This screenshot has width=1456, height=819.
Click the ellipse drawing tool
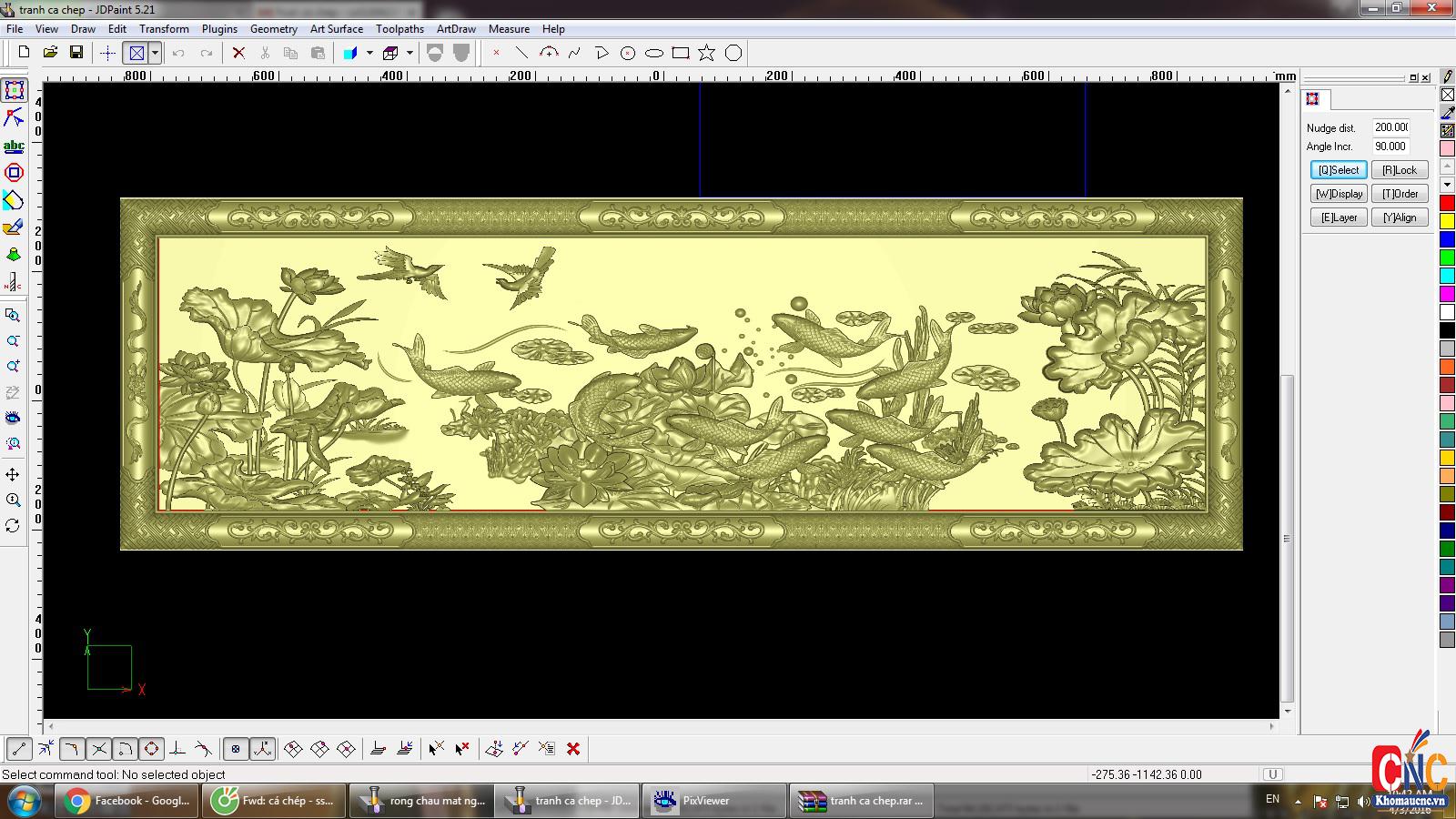point(653,53)
